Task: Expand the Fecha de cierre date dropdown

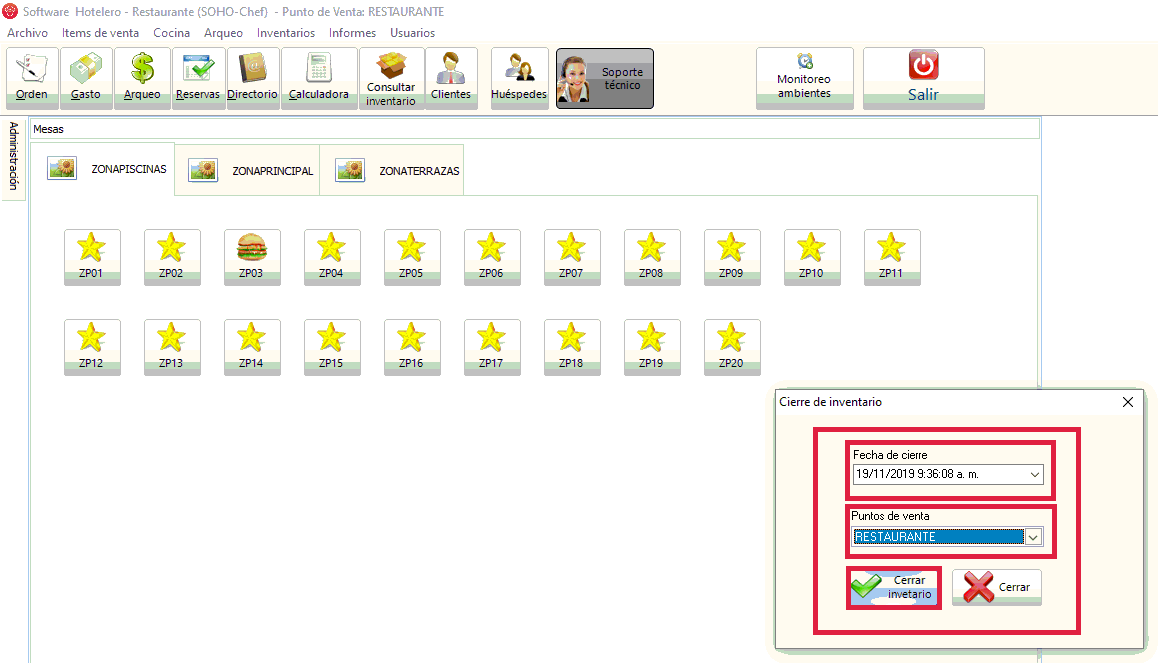Action: click(1034, 474)
